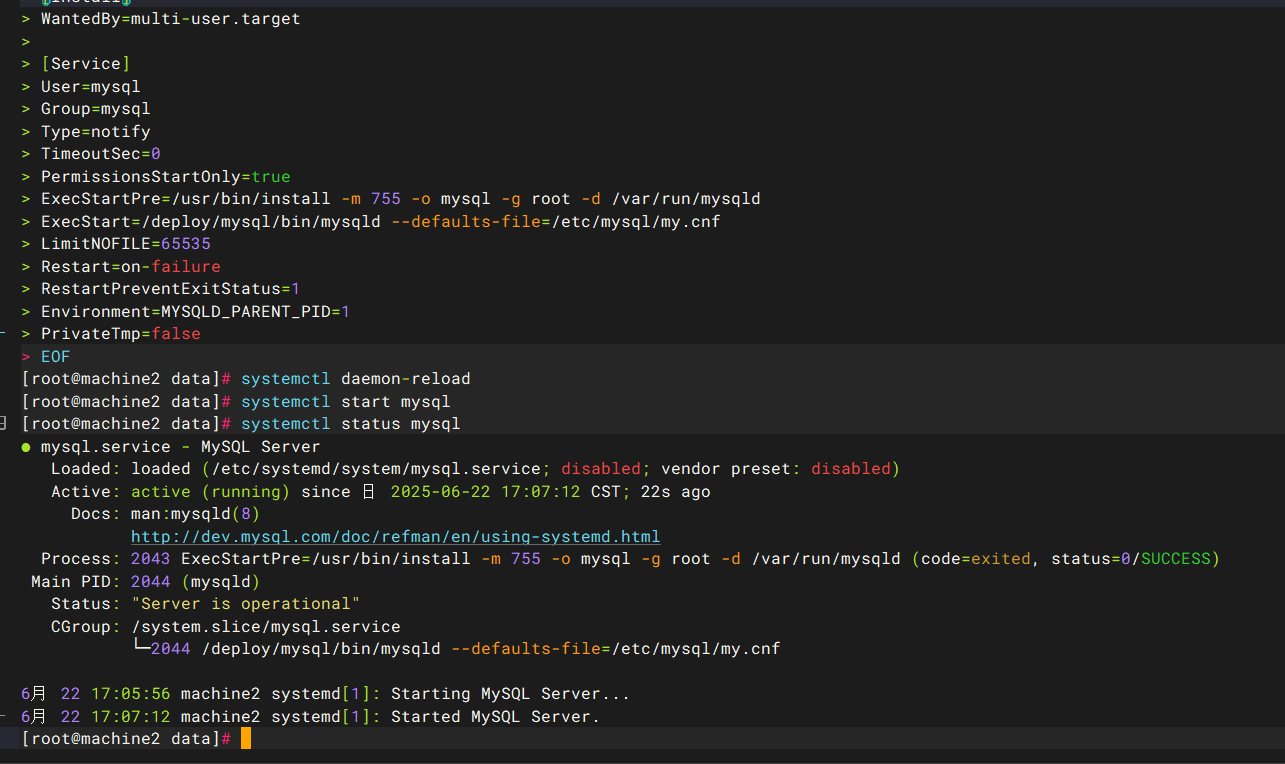The height and width of the screenshot is (764, 1285).
Task: Click the 'RestartPreventExitStatus=1' line
Action: 170,289
